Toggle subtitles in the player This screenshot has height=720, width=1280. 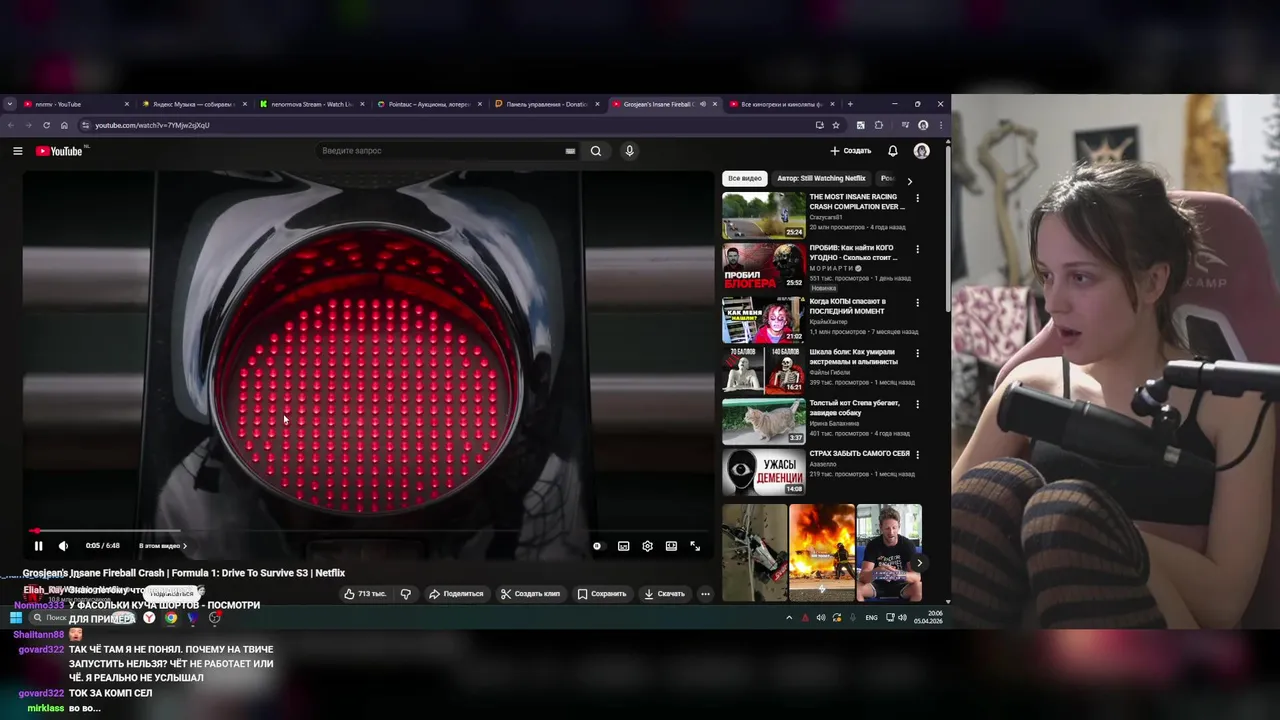click(623, 546)
